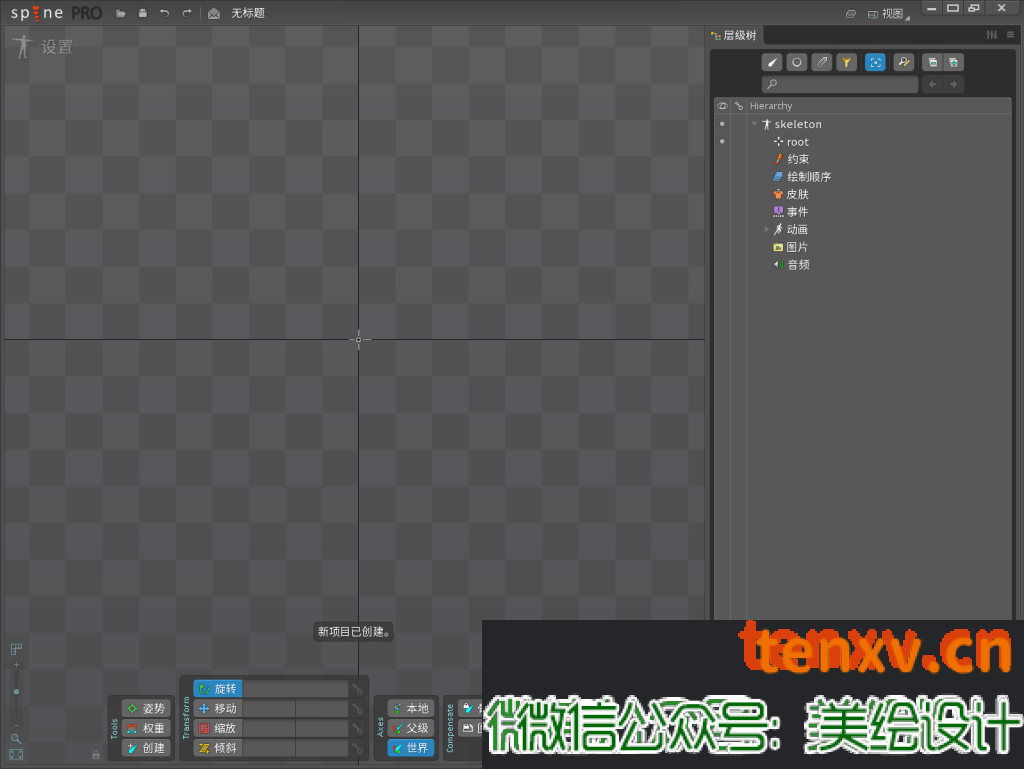Toggle the blue center-on-selection button

click(x=875, y=62)
